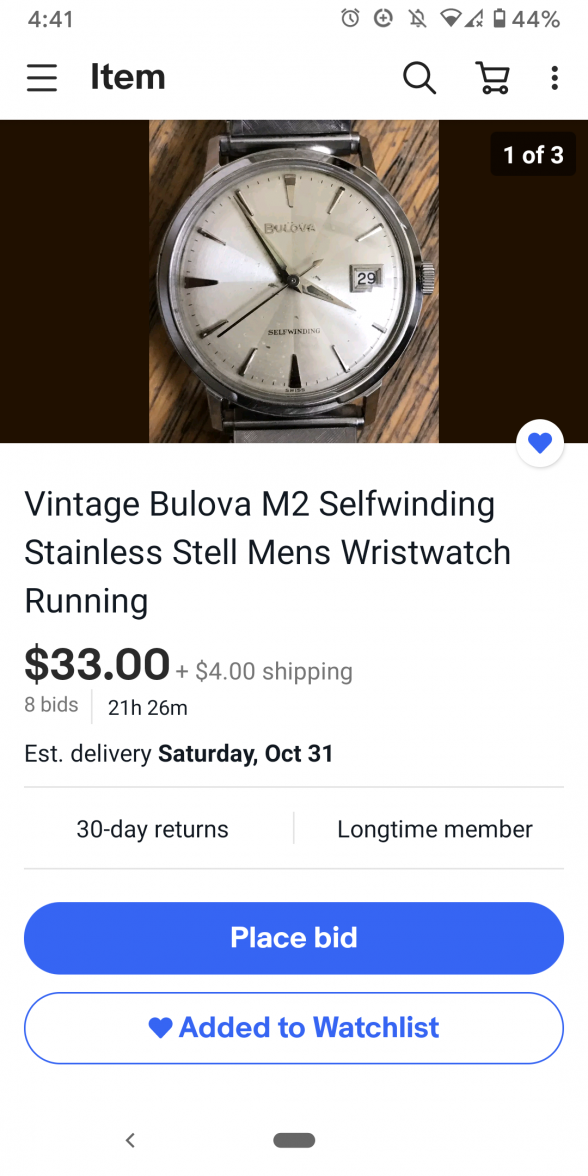Open the 8 bids history
The image size is (588, 1176).
[50, 705]
